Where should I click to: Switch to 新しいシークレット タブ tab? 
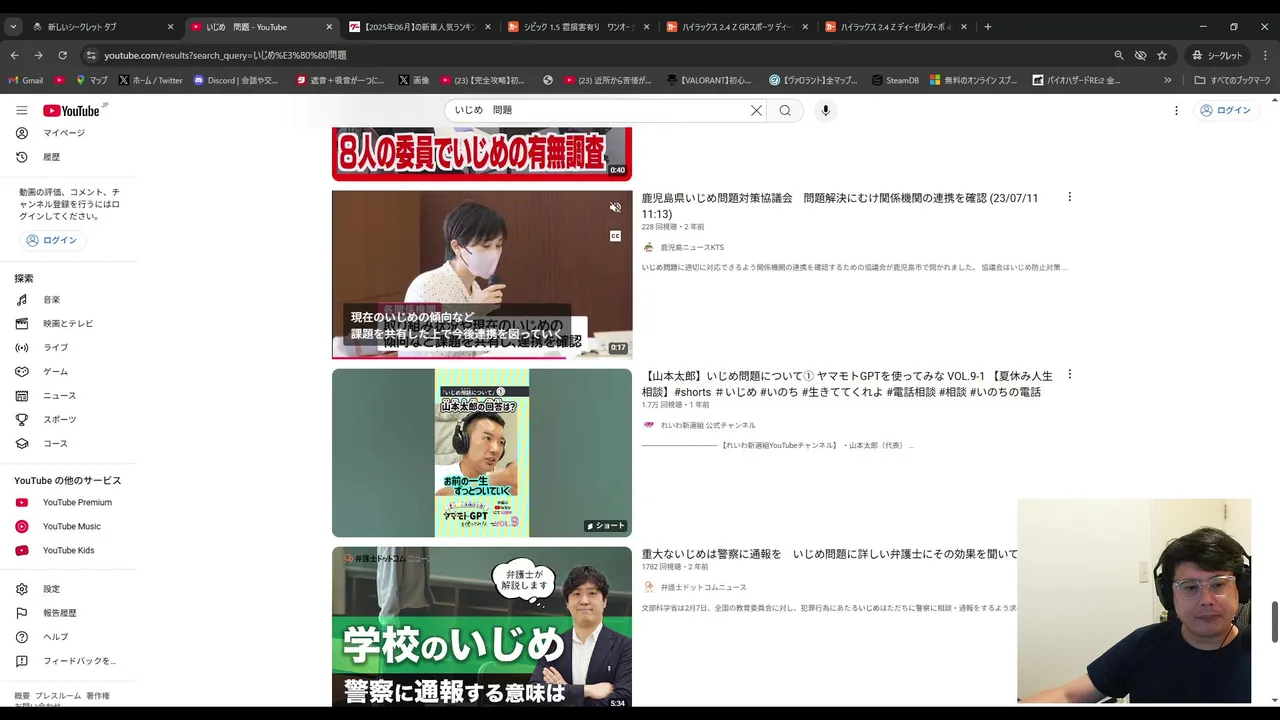100,27
